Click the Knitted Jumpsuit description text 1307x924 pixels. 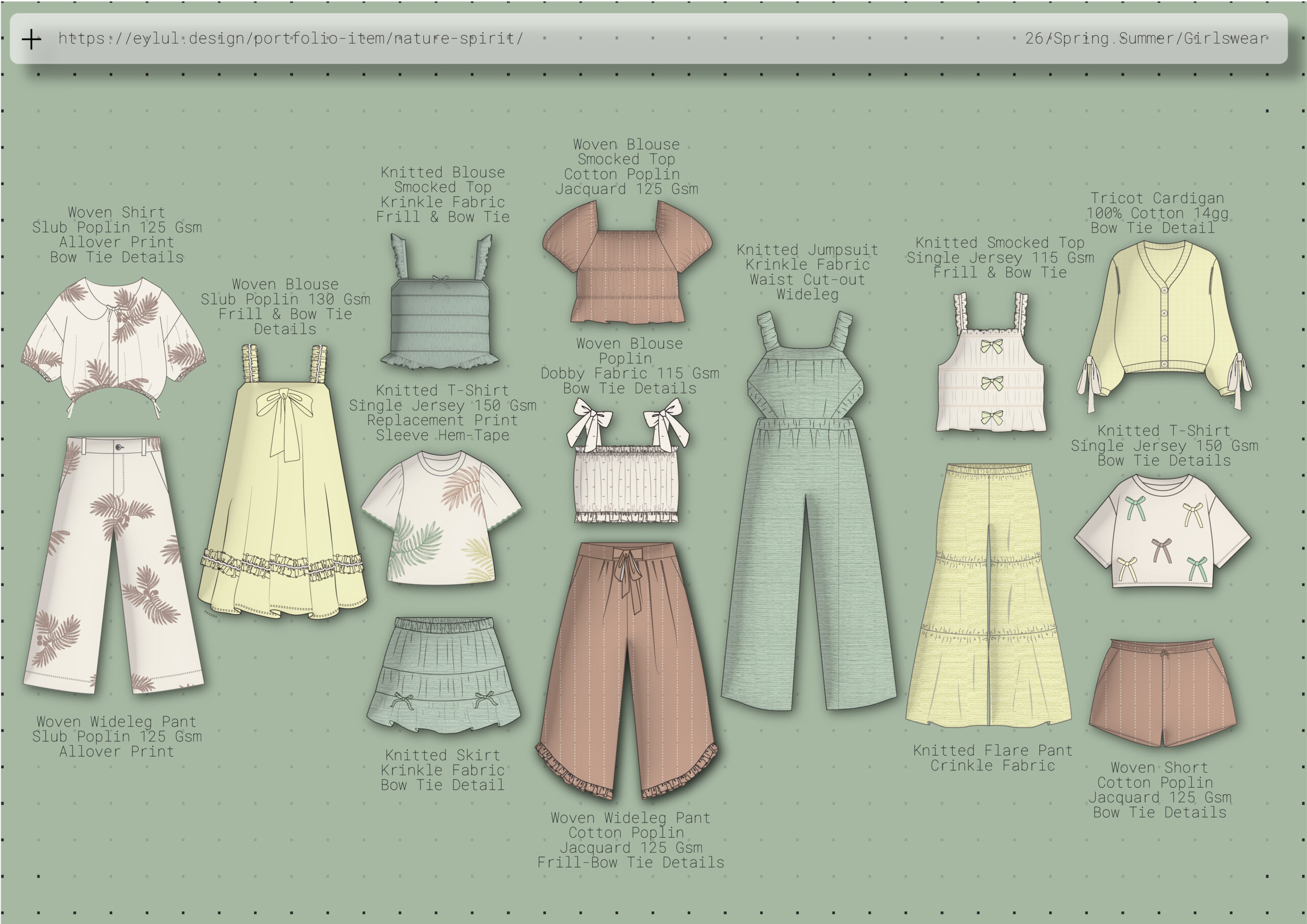coord(807,272)
